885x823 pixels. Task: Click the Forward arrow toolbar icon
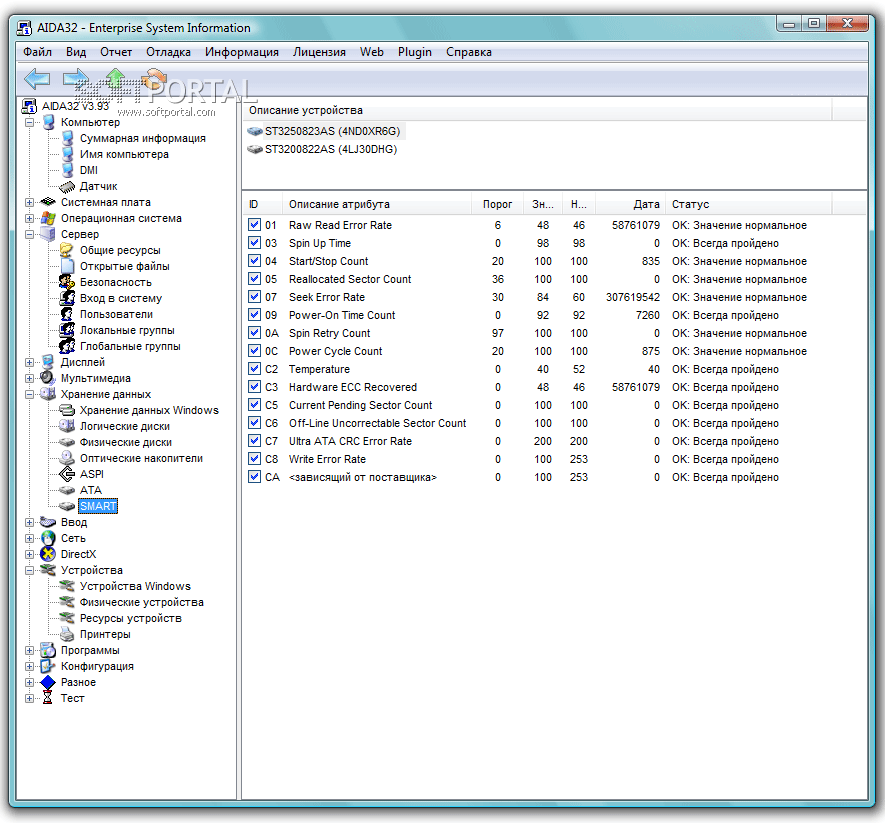tap(75, 79)
